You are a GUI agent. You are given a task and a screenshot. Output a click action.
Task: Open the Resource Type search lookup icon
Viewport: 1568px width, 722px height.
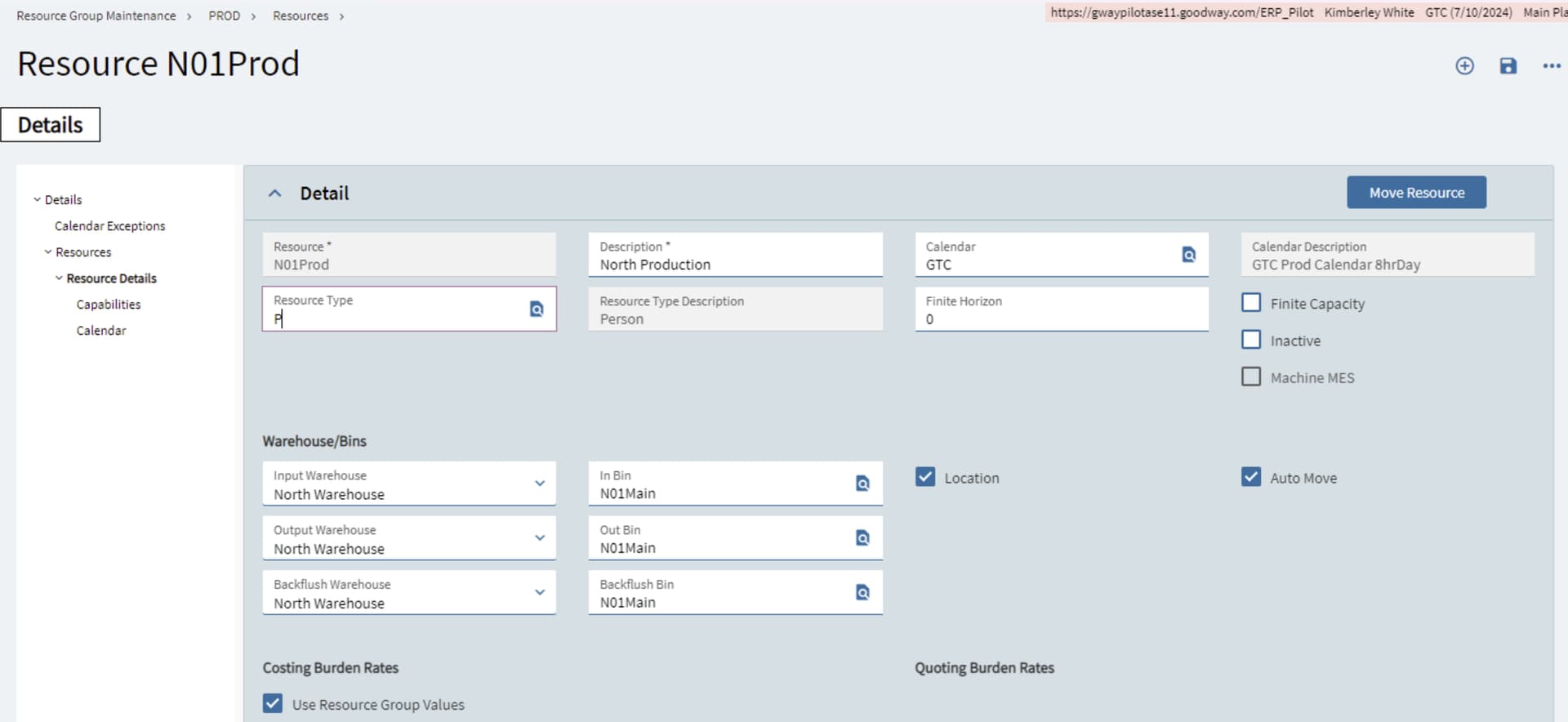[x=537, y=309]
